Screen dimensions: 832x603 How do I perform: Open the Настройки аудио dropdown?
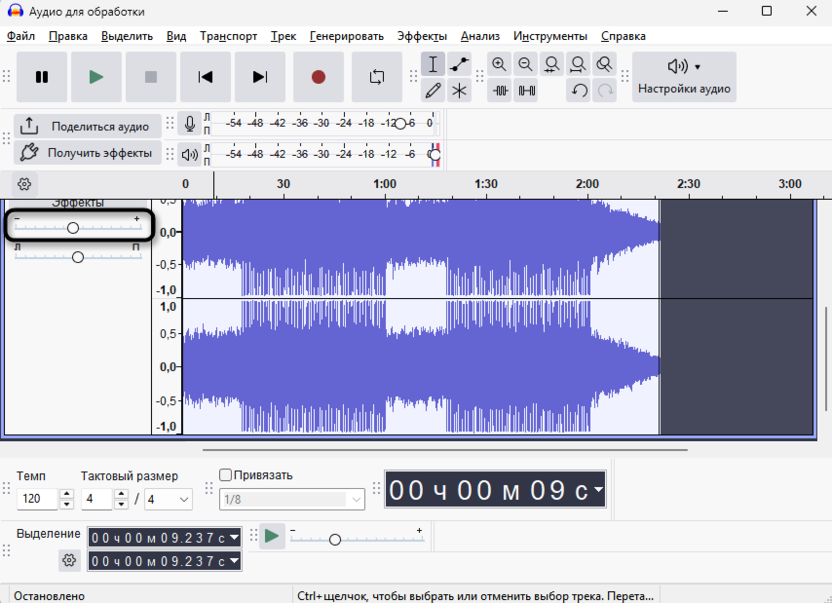(x=684, y=77)
